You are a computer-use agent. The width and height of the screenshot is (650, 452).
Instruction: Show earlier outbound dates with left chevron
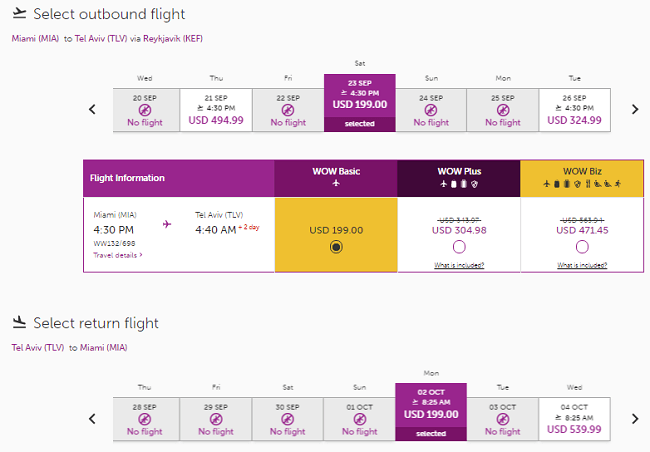pos(92,109)
